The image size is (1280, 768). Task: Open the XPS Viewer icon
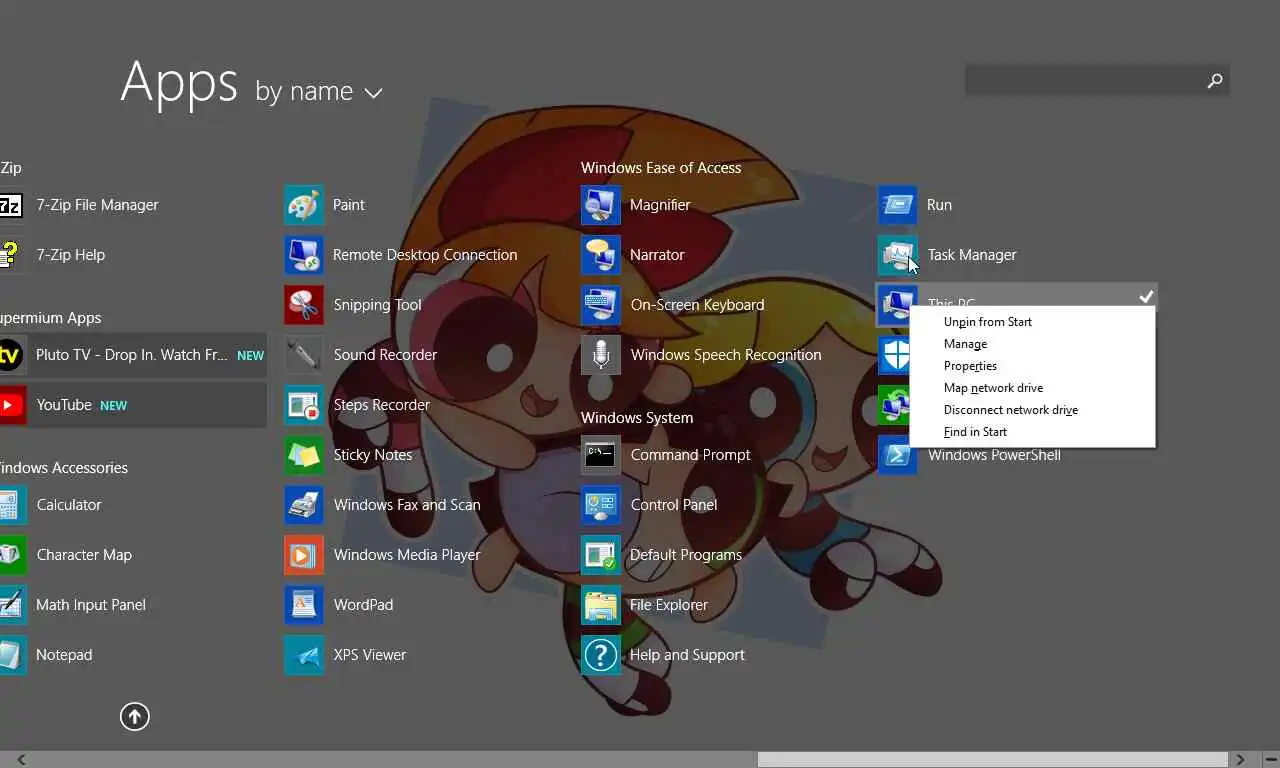(x=304, y=655)
